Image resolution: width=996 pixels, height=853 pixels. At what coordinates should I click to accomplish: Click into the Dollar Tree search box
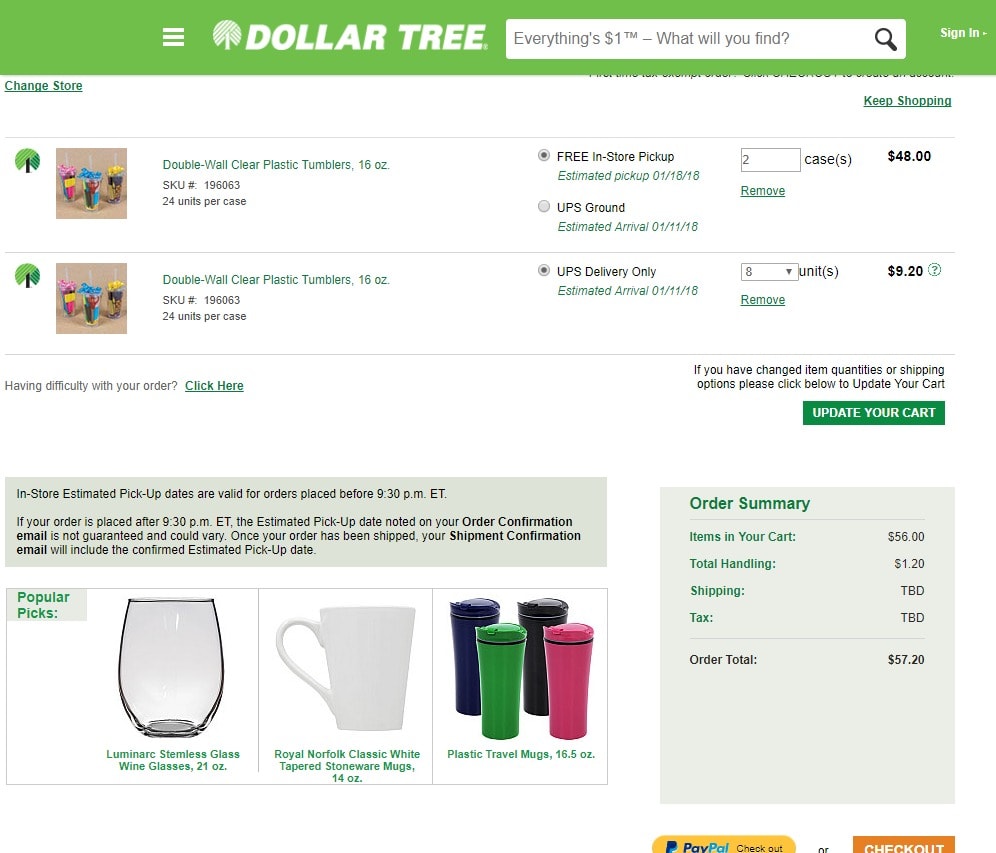(x=689, y=39)
